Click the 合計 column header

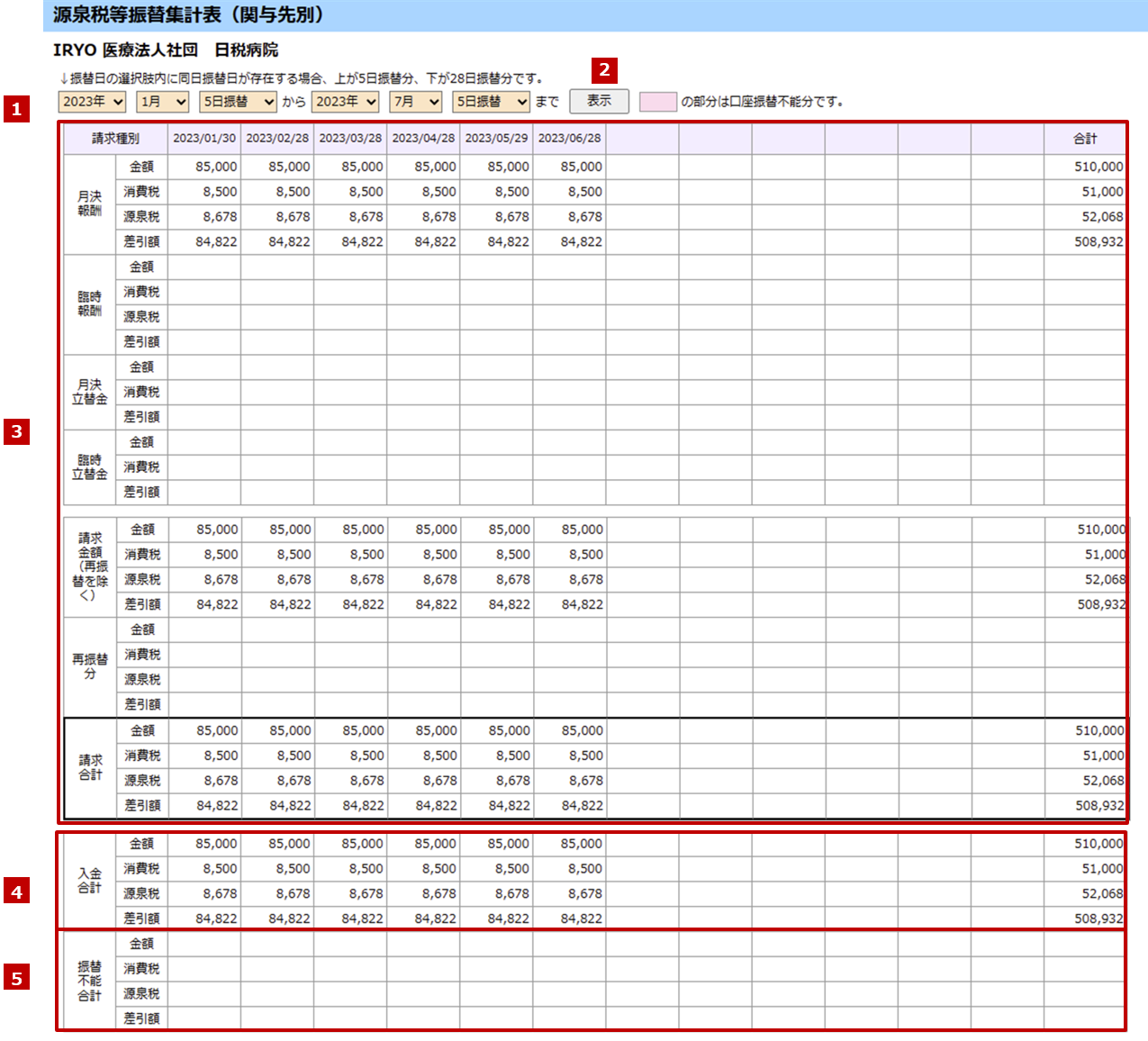pyautogui.click(x=1085, y=139)
